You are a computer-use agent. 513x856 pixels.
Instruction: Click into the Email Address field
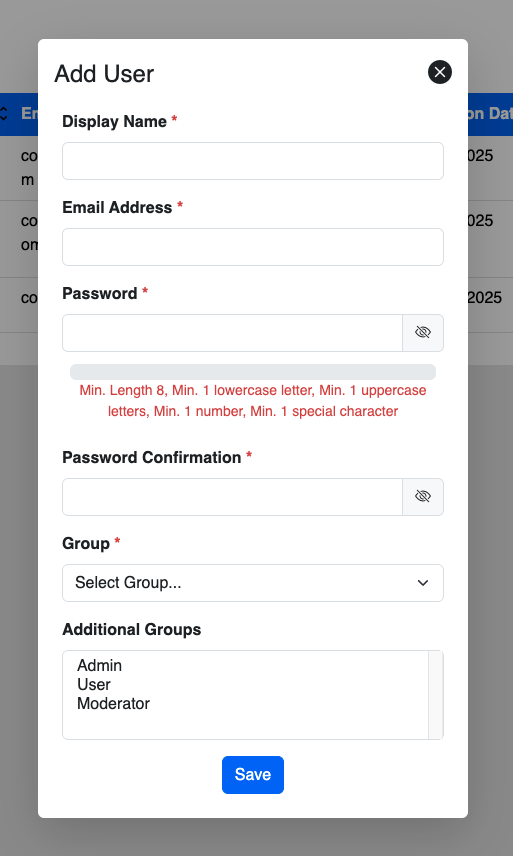click(253, 247)
